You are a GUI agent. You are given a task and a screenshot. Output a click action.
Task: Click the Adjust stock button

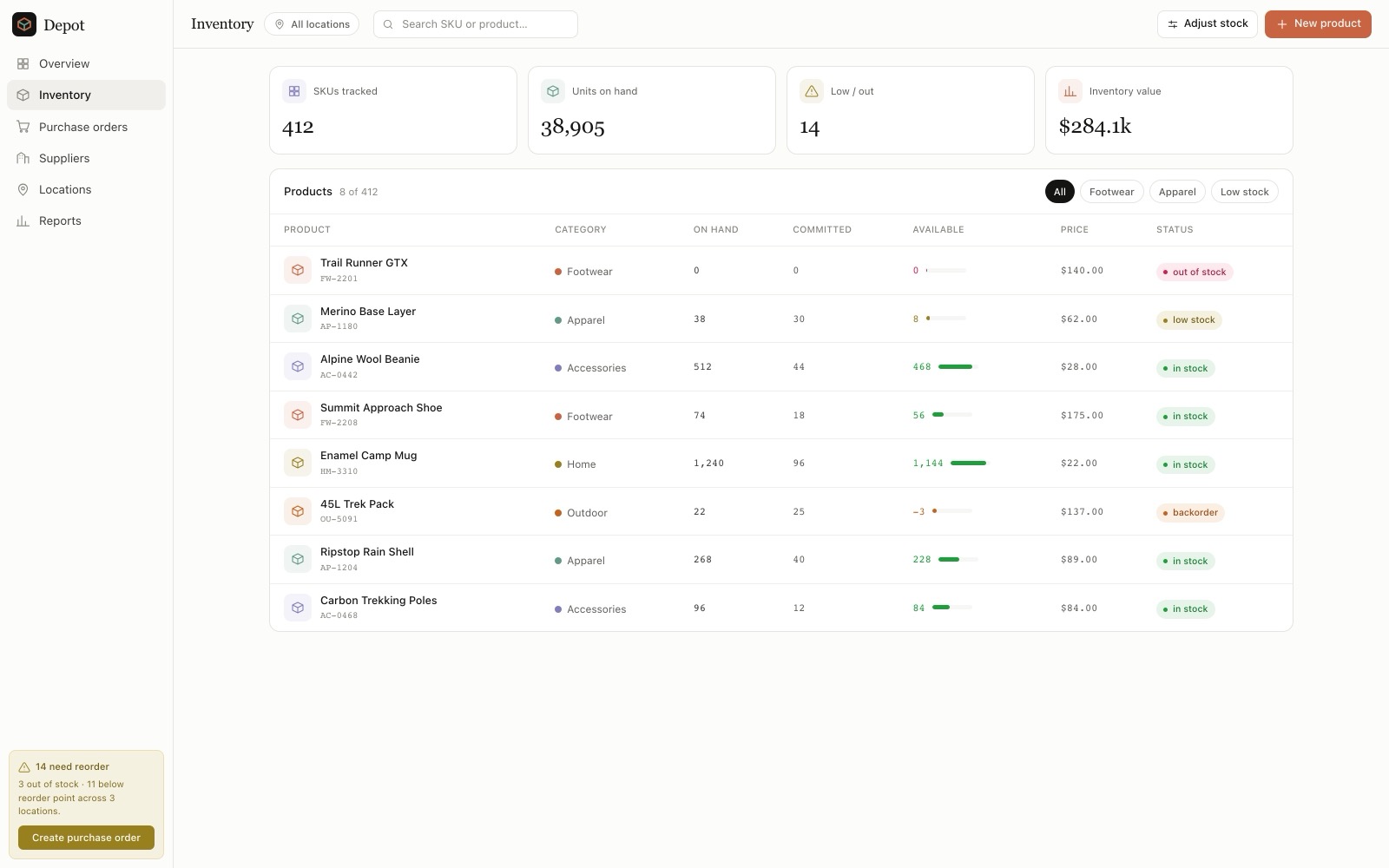1207,24
